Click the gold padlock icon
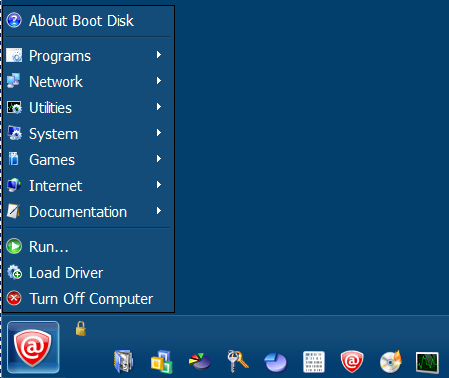The image size is (449, 378). coord(81,328)
